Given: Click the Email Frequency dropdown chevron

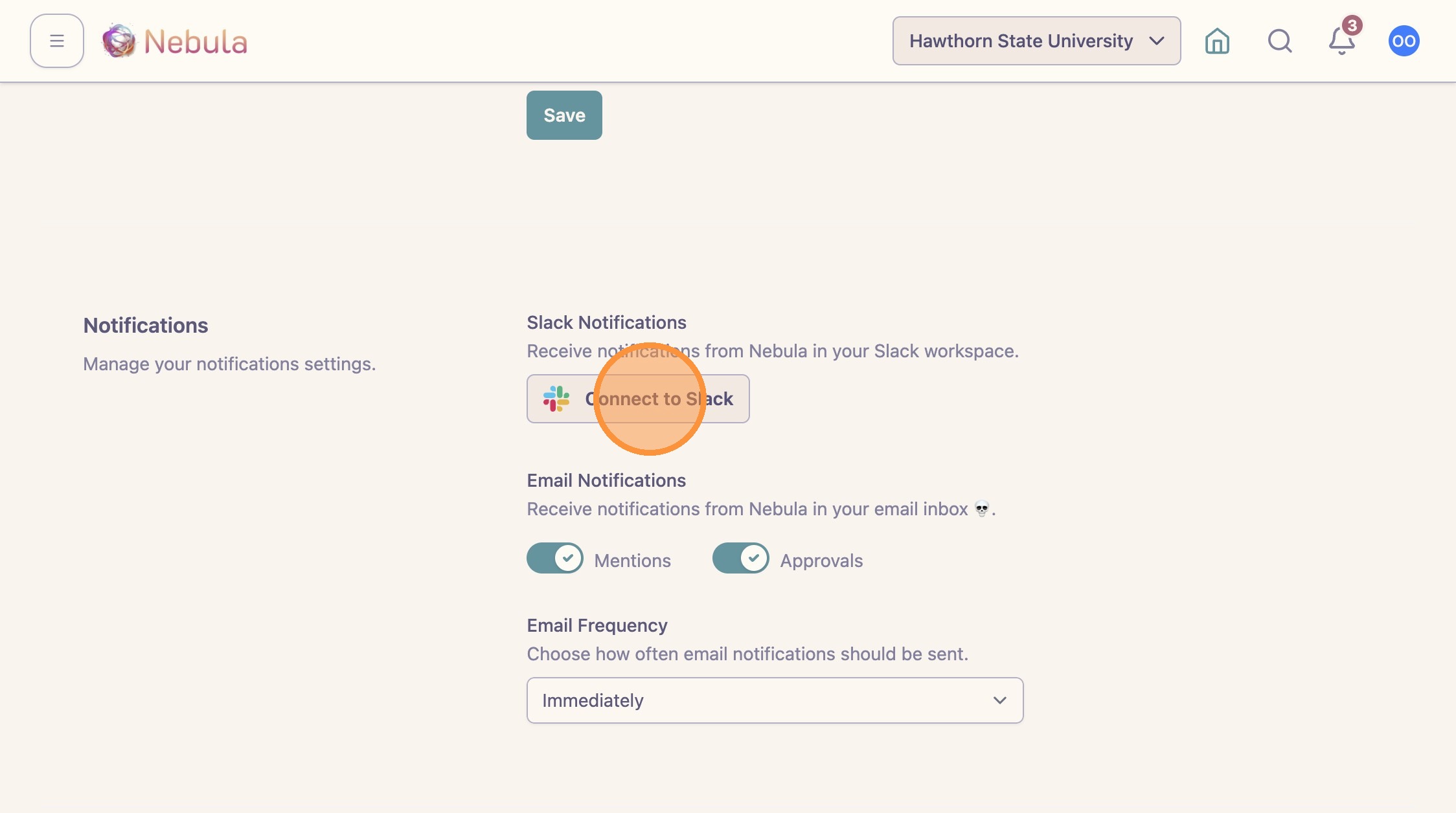Looking at the screenshot, I should 999,700.
